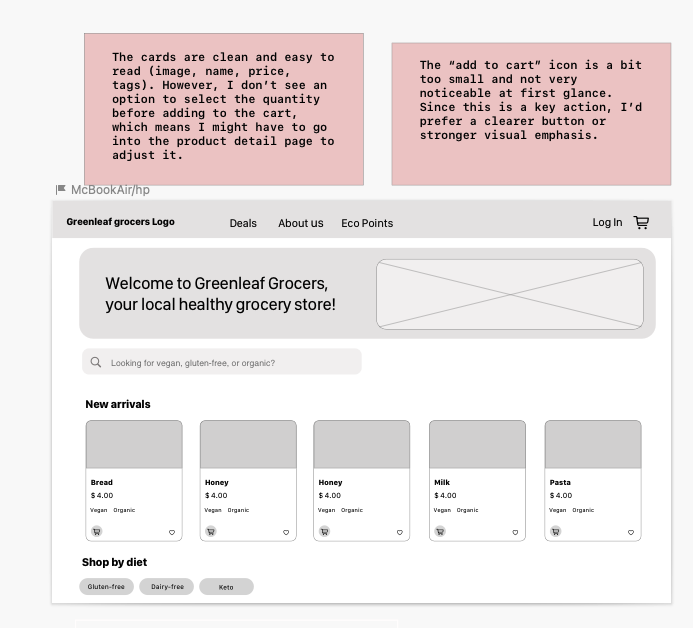Open the Deals menu item
The width and height of the screenshot is (693, 628).
(243, 223)
